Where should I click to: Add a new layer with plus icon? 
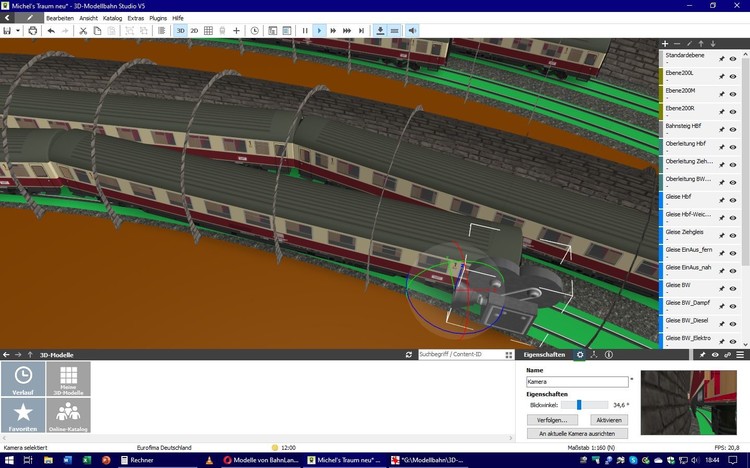(x=665, y=44)
